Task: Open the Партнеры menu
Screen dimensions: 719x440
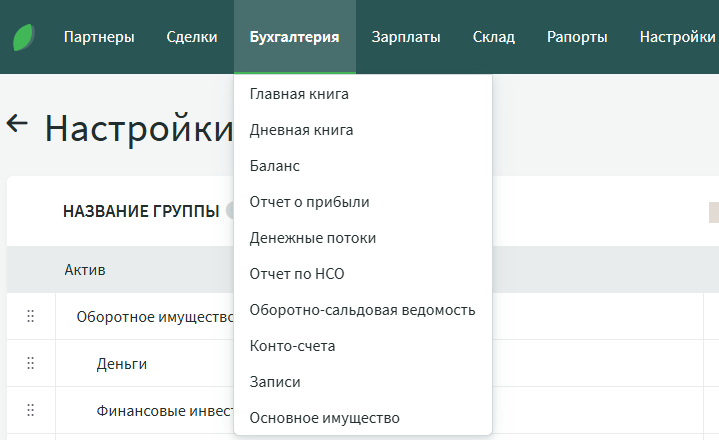Action: pos(98,37)
